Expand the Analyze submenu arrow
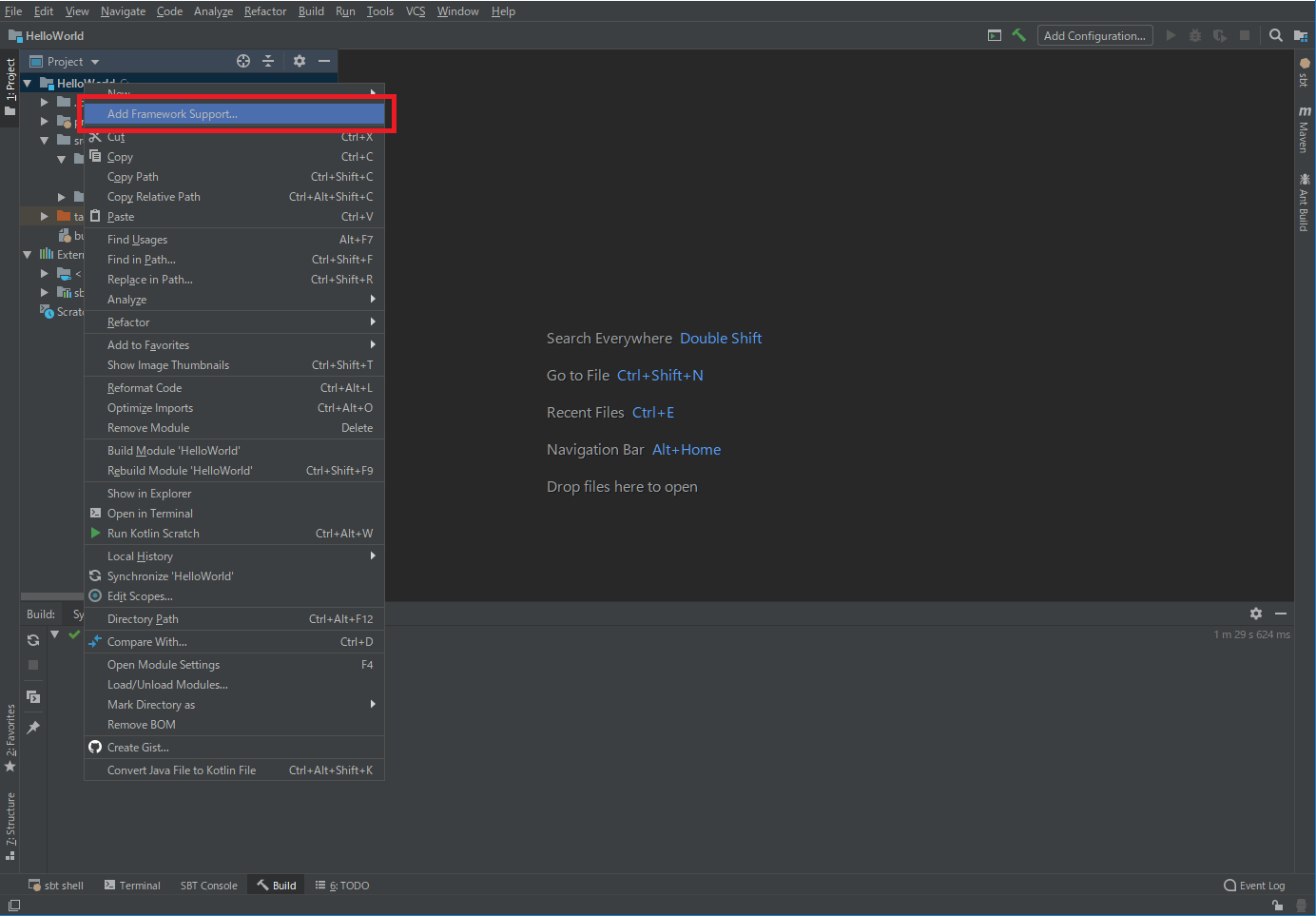Screen dimensions: 1316x916 (x=373, y=299)
